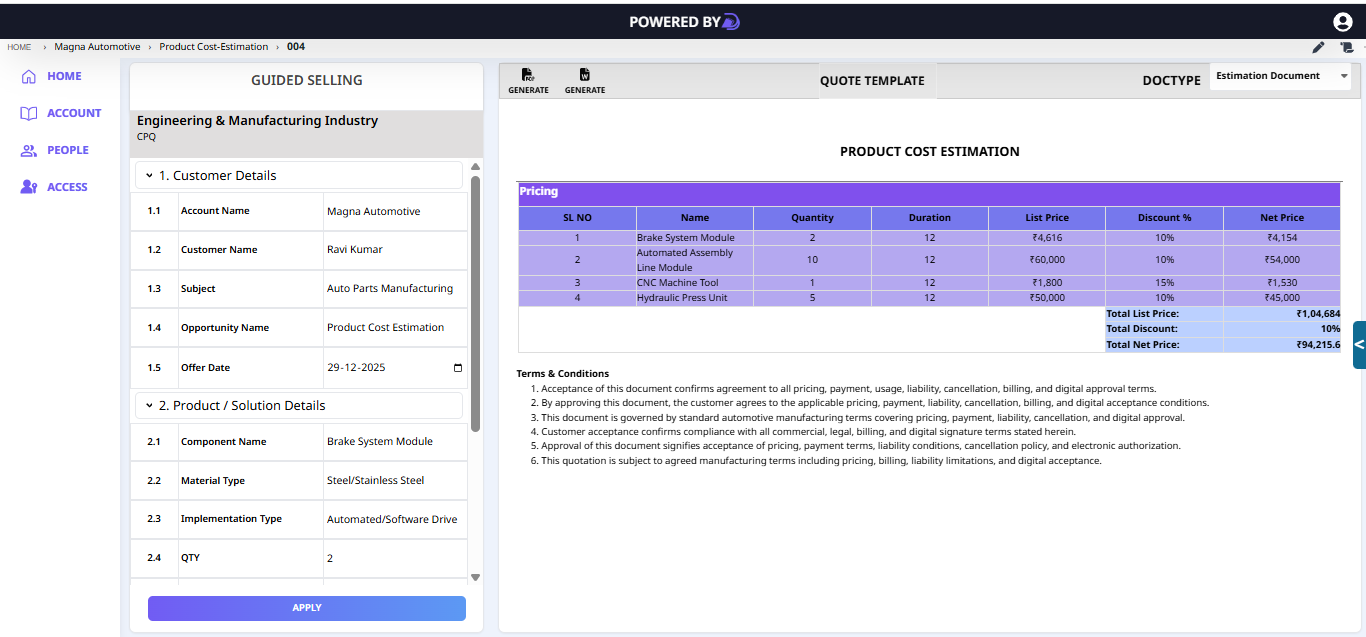This screenshot has width=1366, height=637.
Task: Collapse the 1. Customer Details section
Action: [299, 175]
